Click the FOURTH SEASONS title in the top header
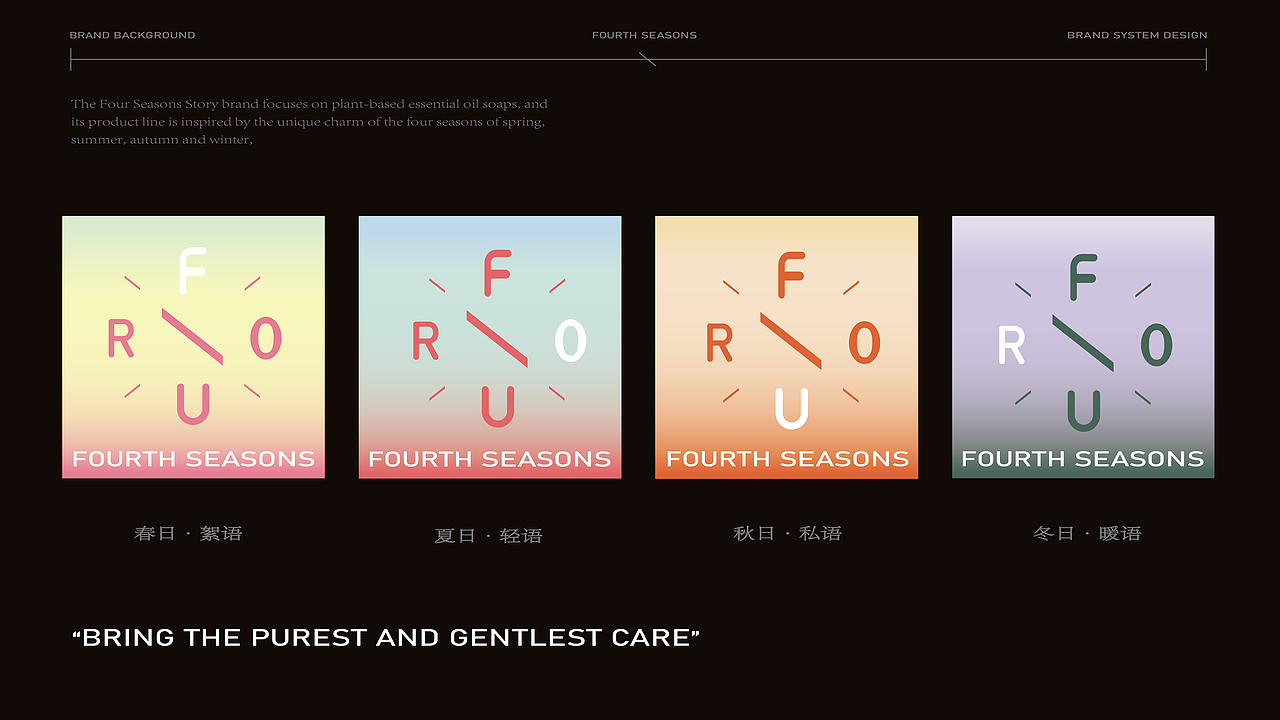 tap(644, 35)
